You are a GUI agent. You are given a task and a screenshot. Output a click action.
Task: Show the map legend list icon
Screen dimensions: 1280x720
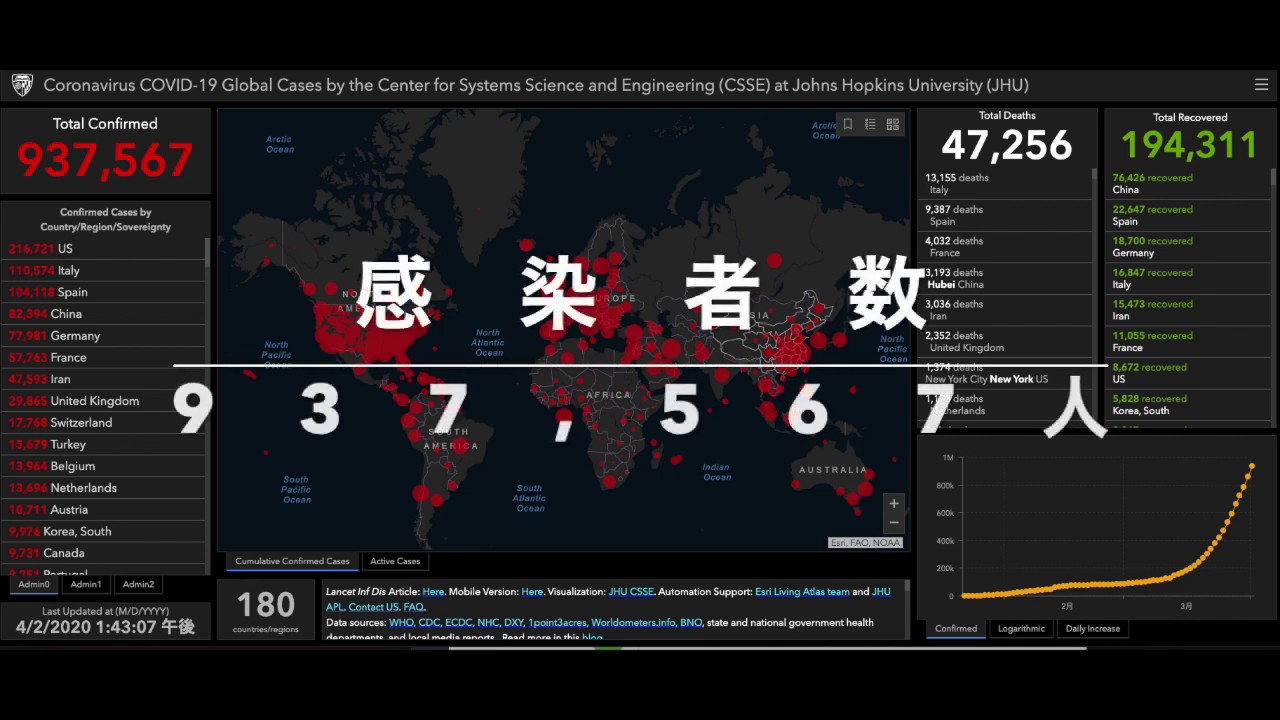(x=870, y=125)
